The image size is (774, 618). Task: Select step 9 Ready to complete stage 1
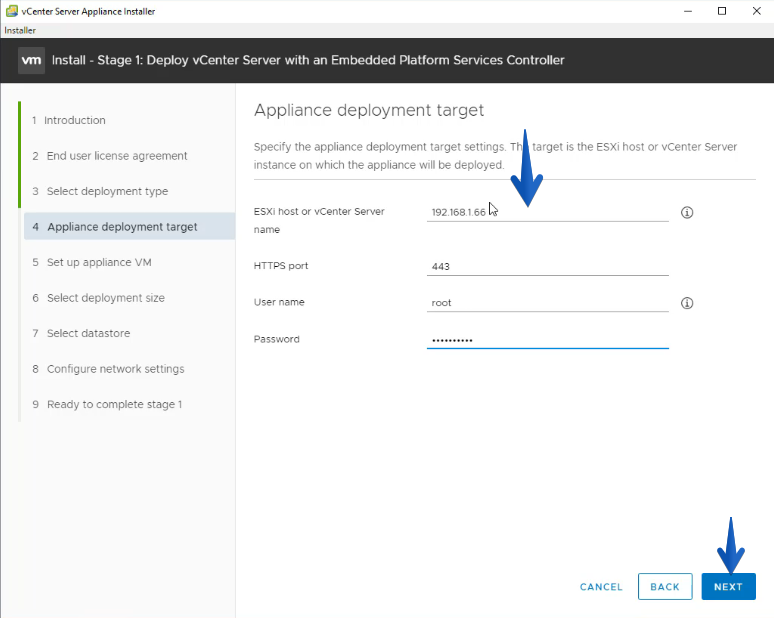pos(107,404)
